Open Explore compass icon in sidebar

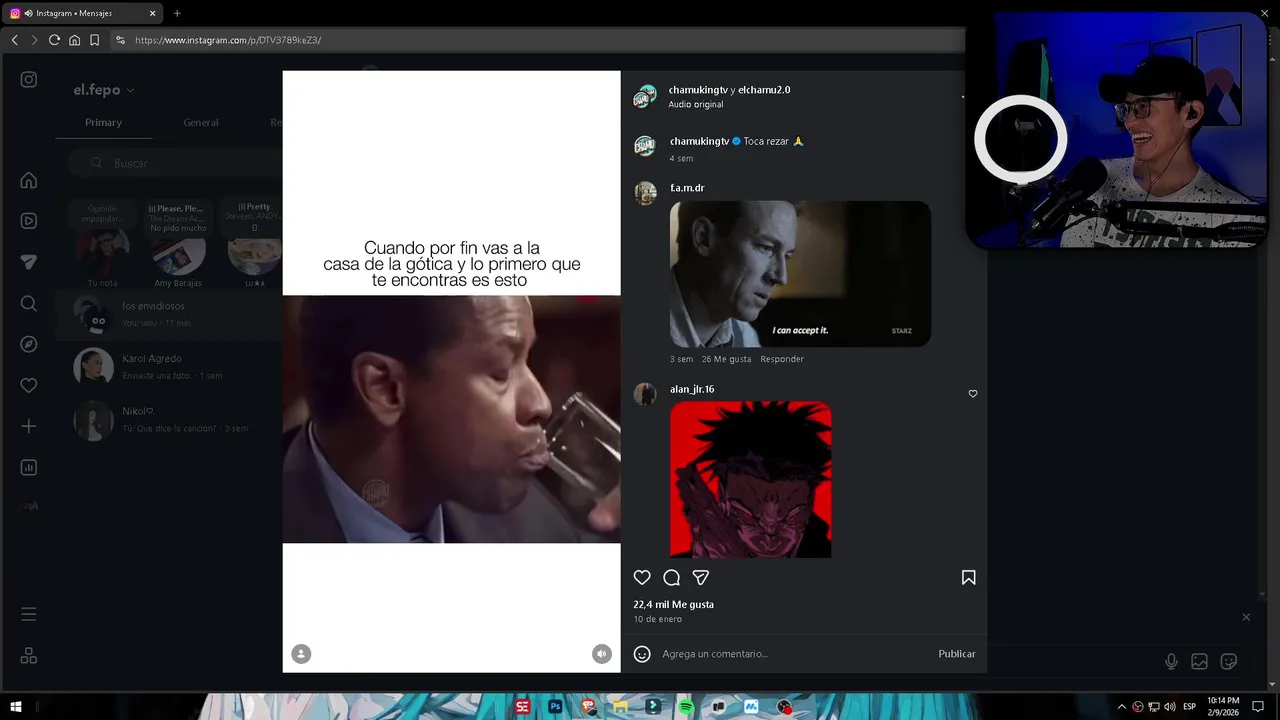29,344
